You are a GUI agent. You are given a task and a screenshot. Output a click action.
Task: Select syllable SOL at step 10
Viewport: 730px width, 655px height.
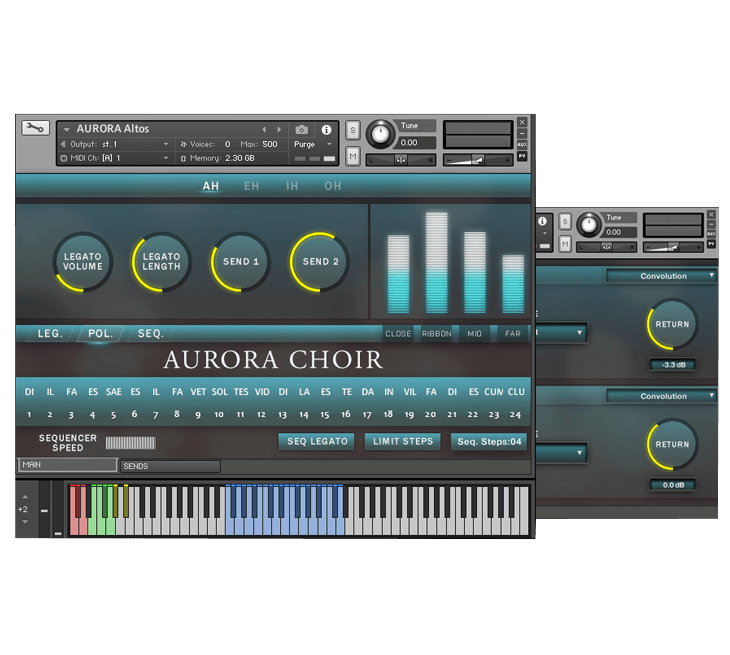coord(219,392)
